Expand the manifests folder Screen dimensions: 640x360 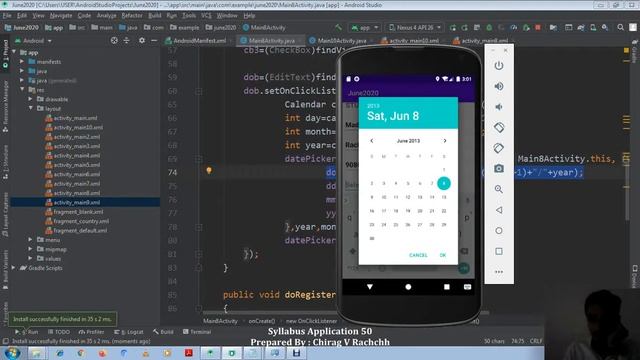click(x=22, y=62)
